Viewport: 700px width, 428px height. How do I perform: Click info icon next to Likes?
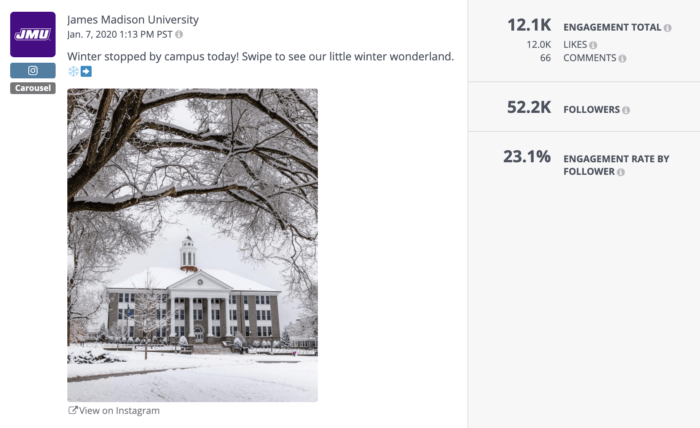pyautogui.click(x=593, y=45)
